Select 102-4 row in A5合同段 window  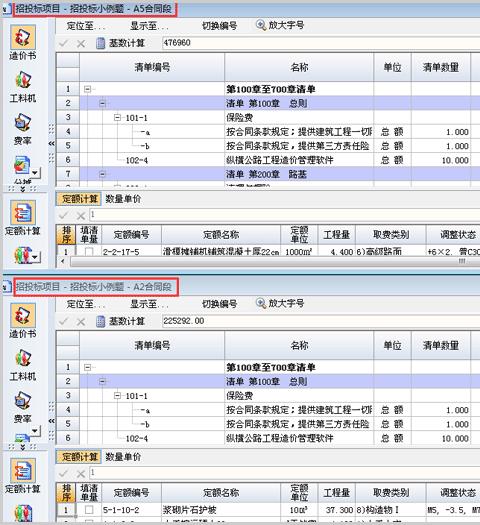coord(268,160)
